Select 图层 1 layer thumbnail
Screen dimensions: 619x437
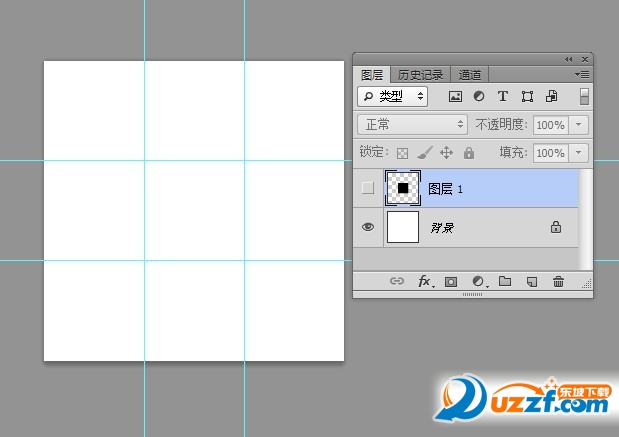coord(403,188)
